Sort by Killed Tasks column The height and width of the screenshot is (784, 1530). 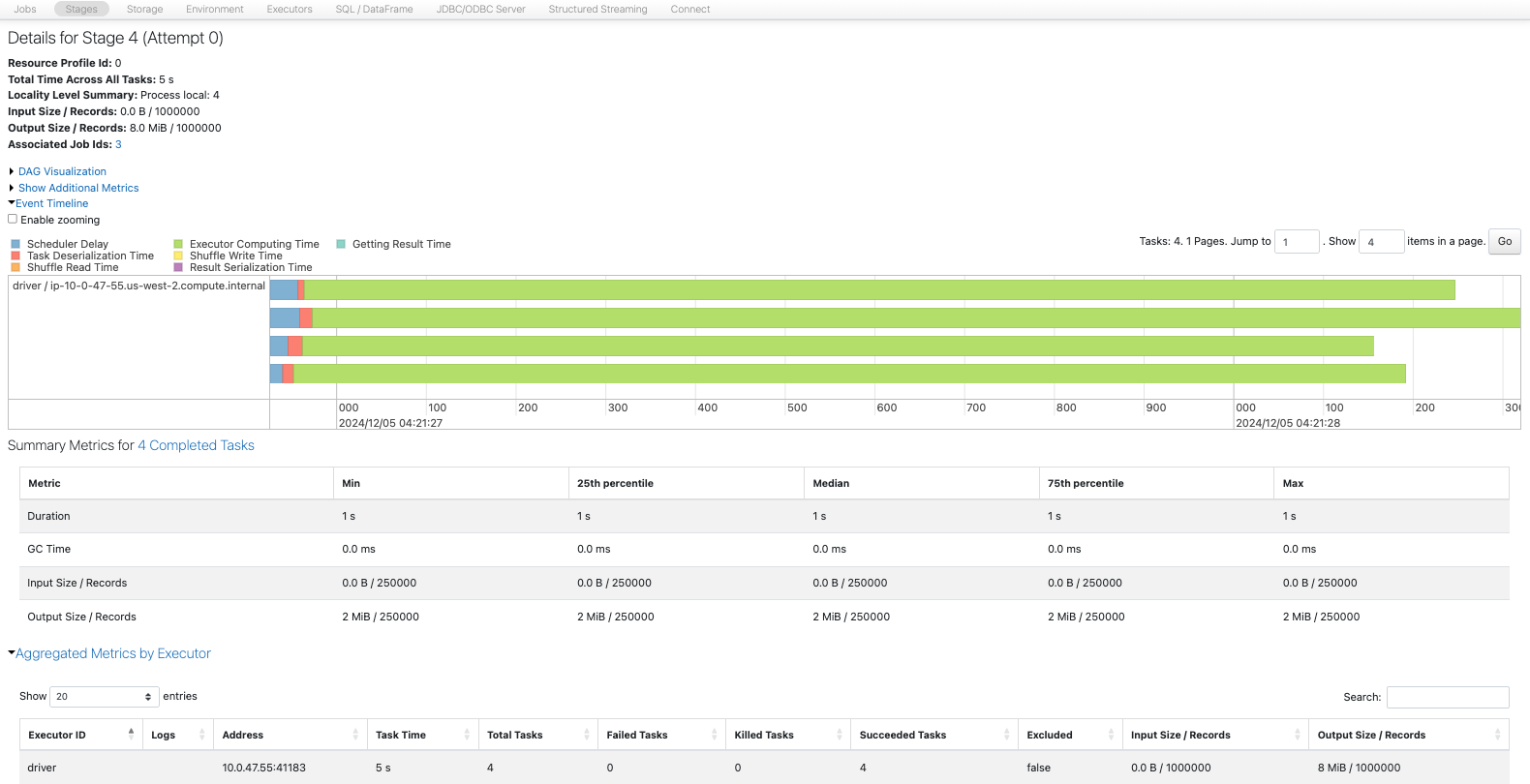[x=788, y=735]
